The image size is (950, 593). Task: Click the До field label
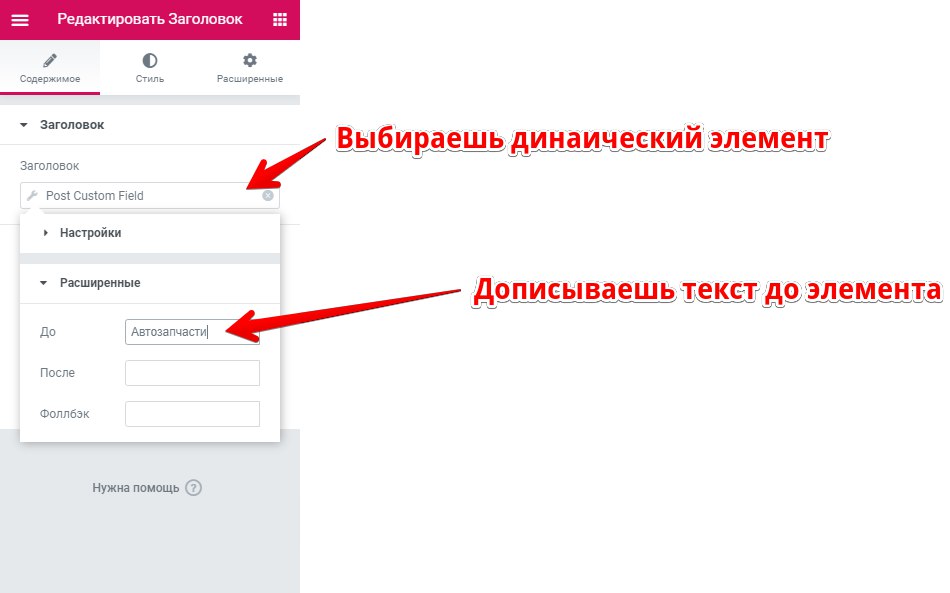tap(48, 332)
